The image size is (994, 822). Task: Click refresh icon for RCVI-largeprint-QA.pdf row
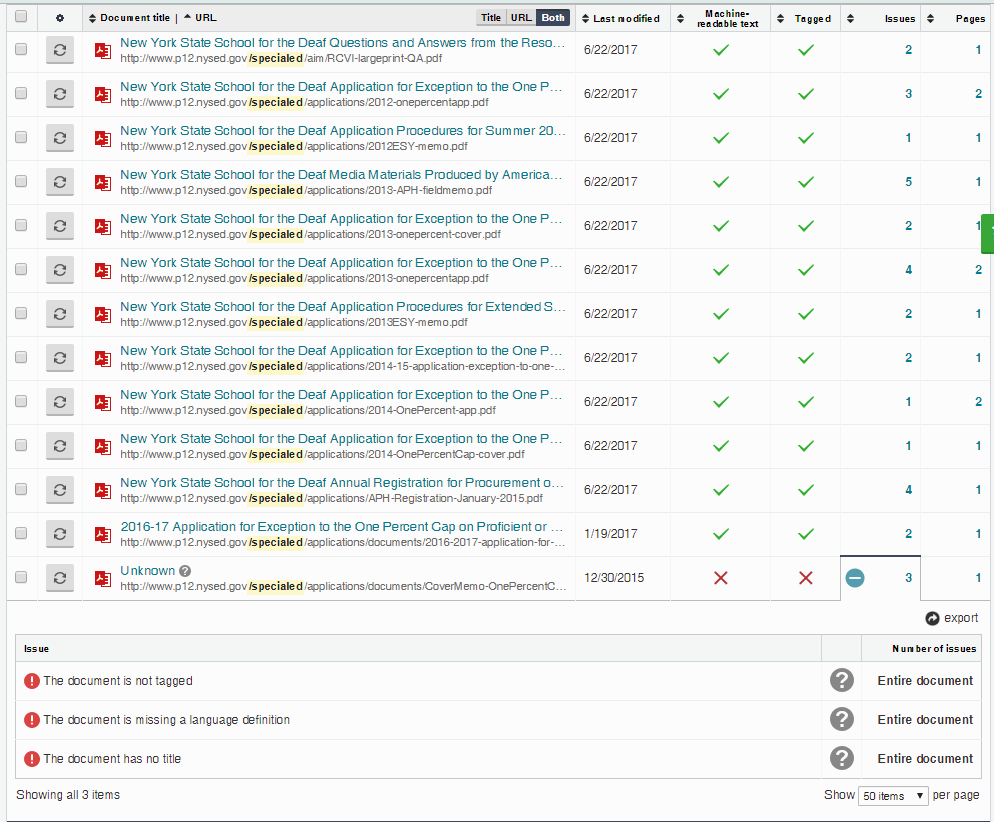[x=60, y=50]
